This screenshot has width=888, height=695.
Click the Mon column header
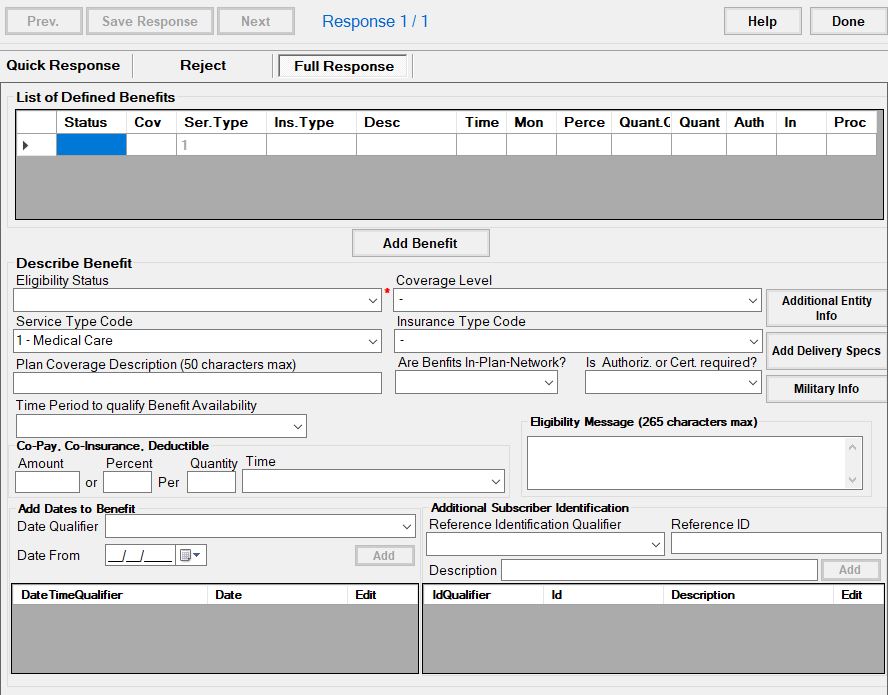[x=531, y=122]
